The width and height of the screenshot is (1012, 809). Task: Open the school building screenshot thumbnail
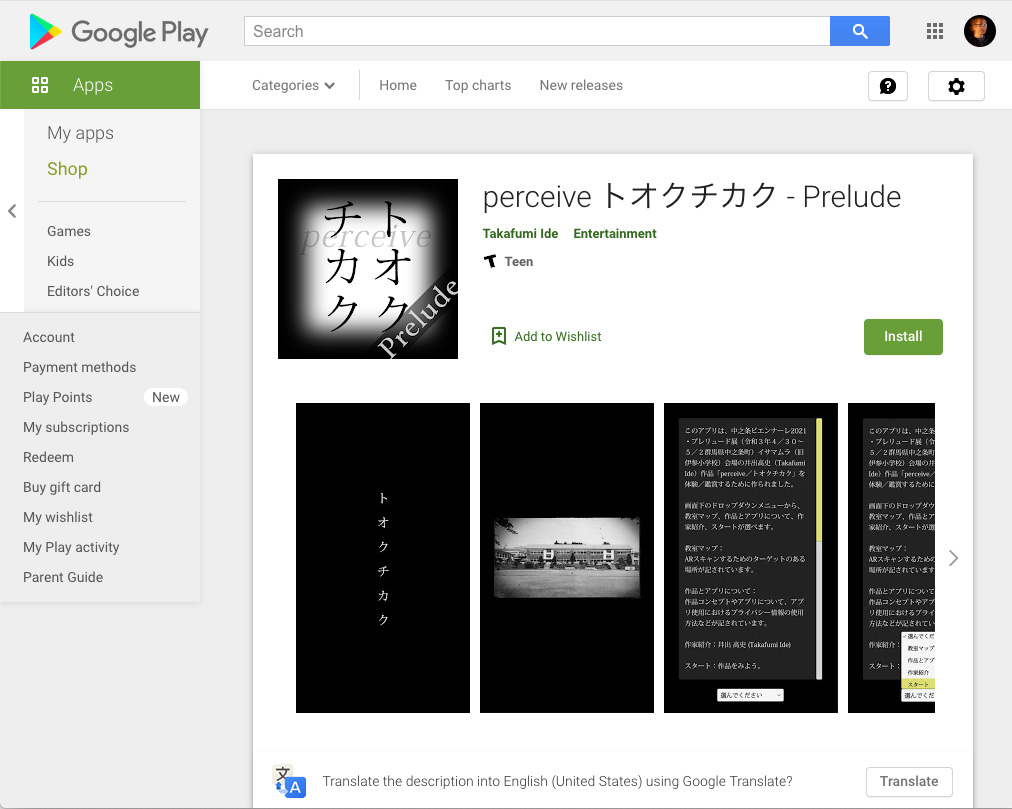click(567, 558)
